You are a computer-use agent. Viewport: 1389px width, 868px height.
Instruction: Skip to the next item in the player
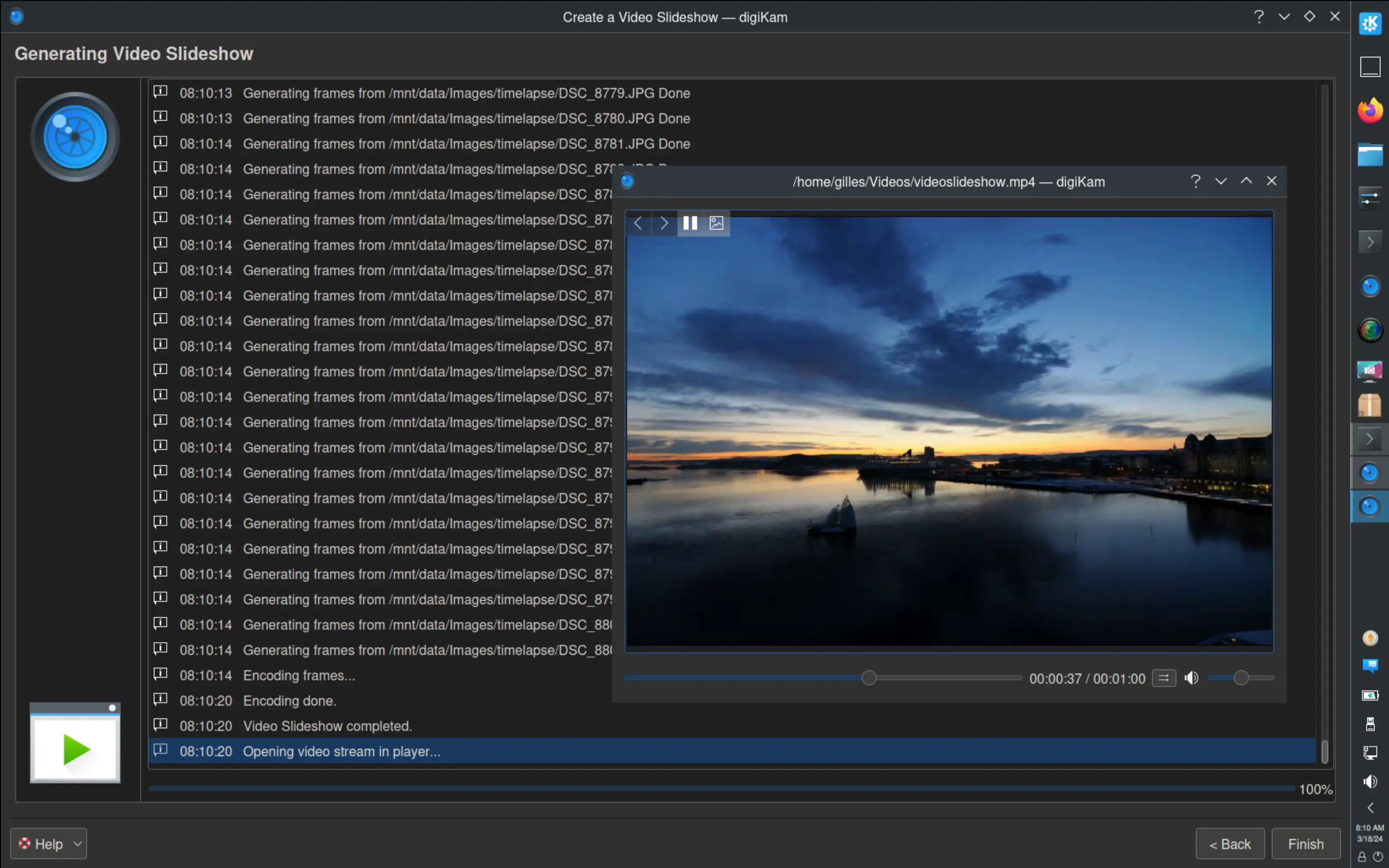coord(664,223)
